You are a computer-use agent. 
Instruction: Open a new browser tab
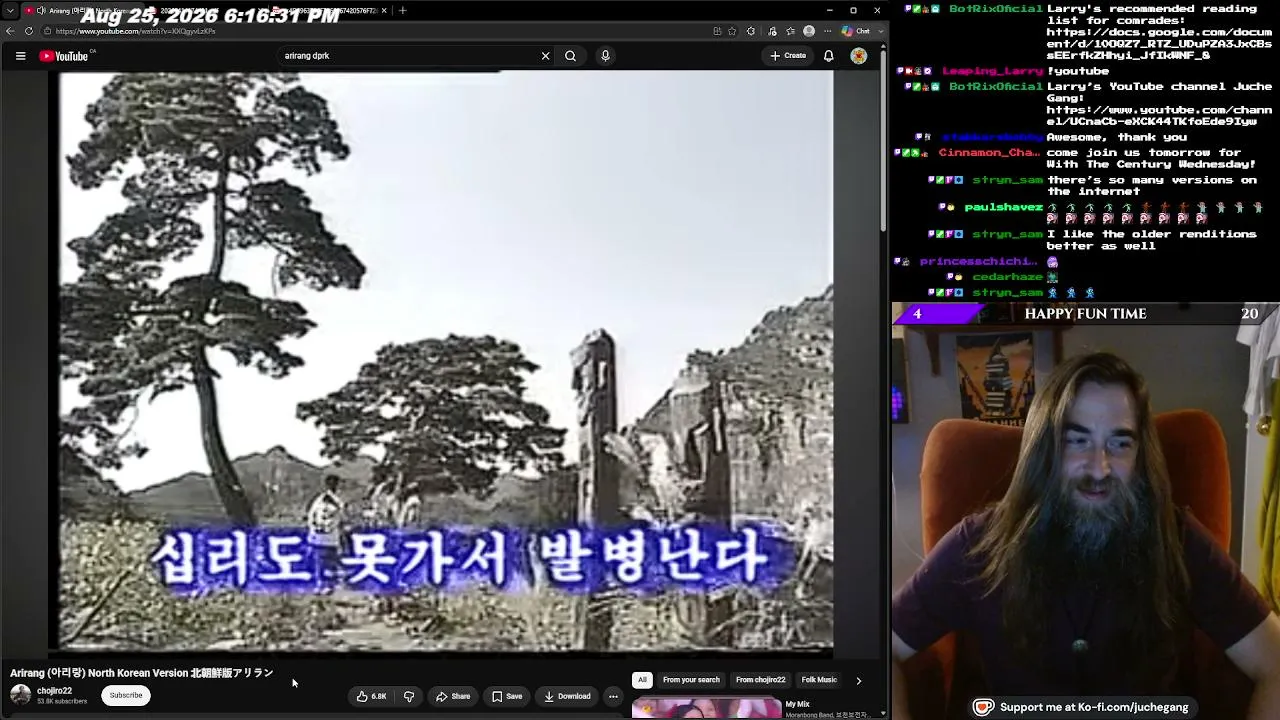402,10
